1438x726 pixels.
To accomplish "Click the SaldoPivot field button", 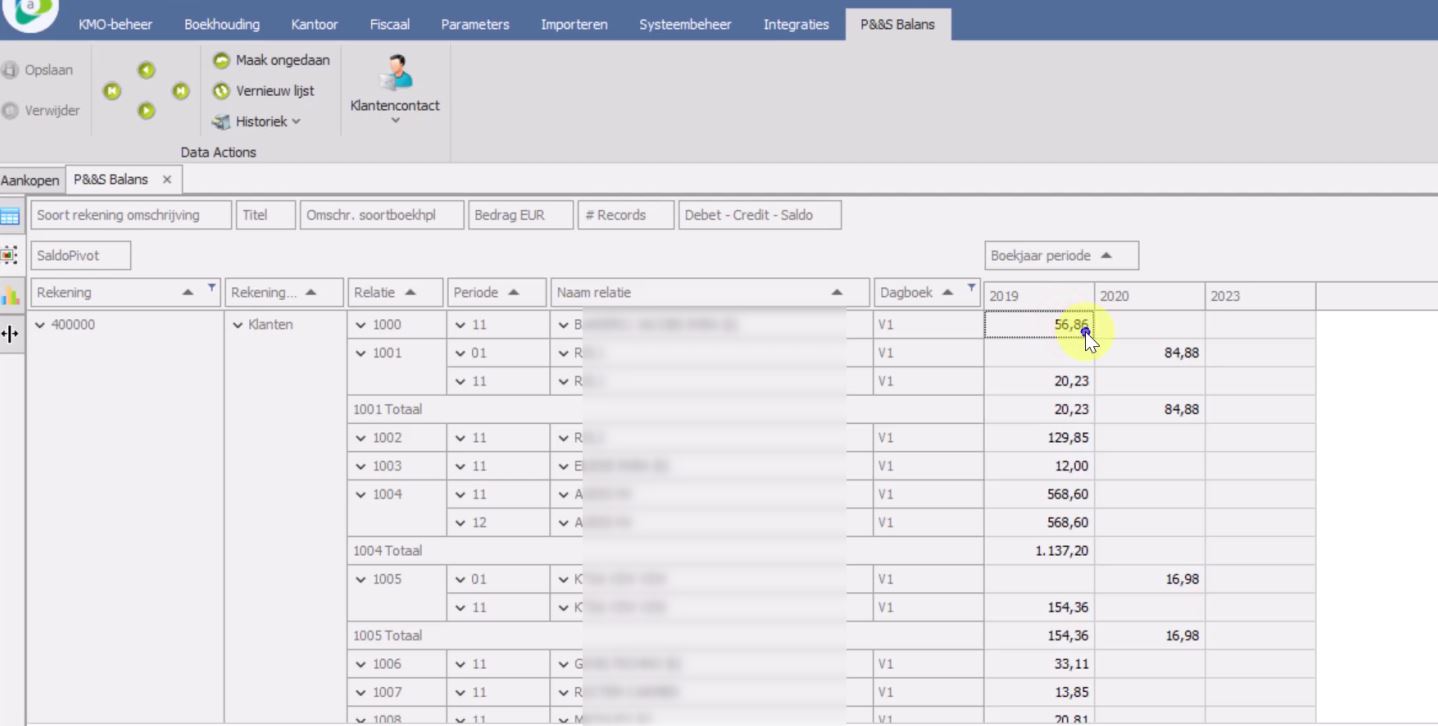I will [81, 256].
